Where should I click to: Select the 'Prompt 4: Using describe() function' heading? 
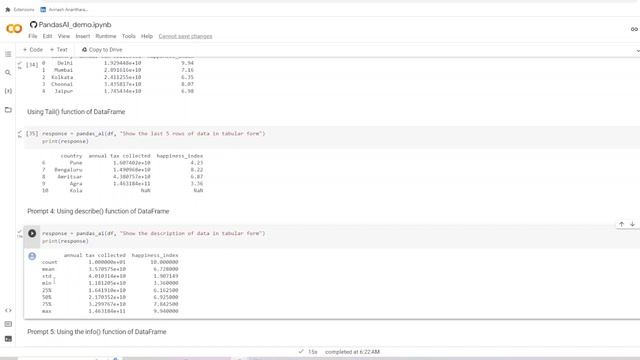click(x=98, y=211)
